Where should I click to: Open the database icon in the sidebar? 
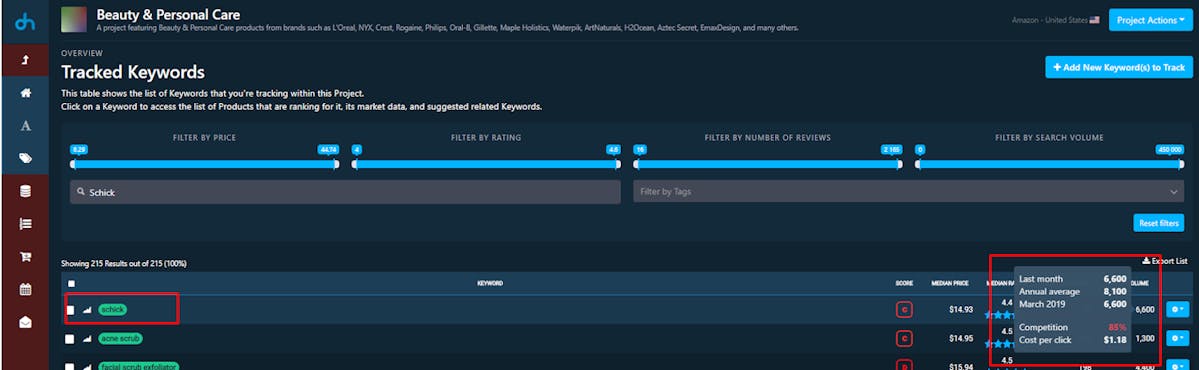coord(25,192)
